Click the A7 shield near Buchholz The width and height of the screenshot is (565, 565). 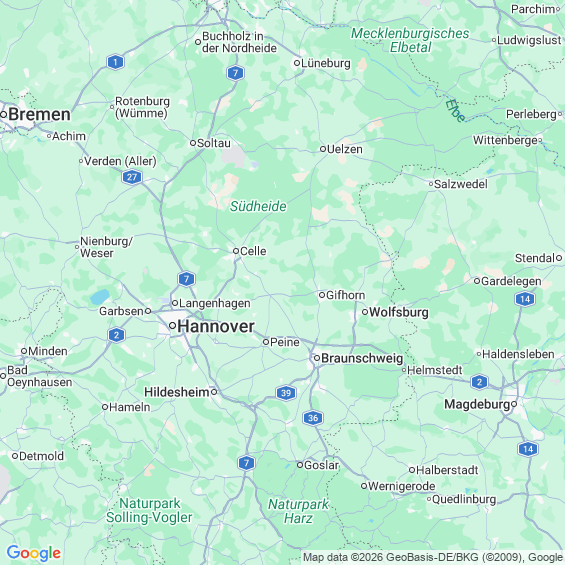click(x=235, y=73)
